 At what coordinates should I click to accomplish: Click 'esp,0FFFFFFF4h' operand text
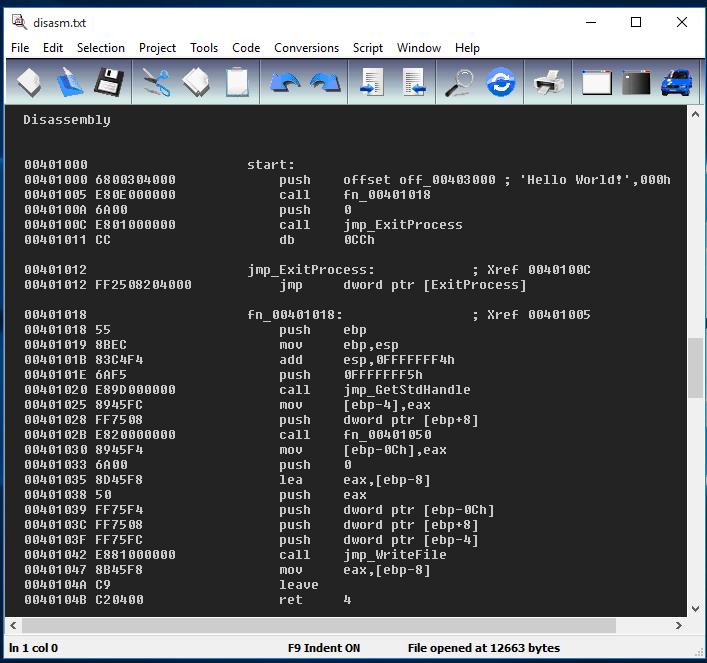[399, 360]
